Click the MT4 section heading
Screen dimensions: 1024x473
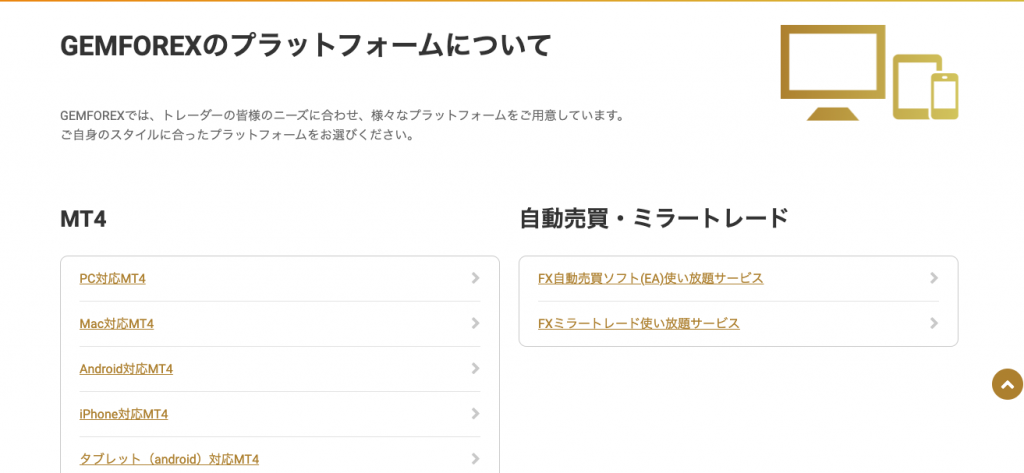(83, 219)
